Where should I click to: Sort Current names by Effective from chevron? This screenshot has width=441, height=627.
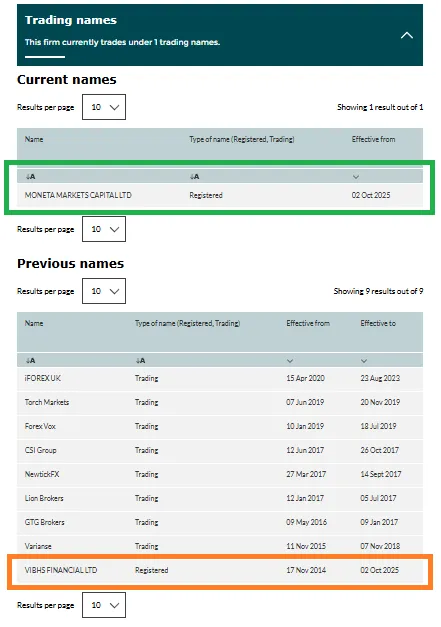tap(356, 177)
